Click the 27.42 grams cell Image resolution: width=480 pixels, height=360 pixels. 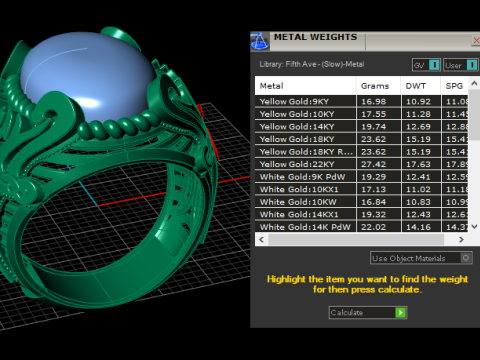379,164
